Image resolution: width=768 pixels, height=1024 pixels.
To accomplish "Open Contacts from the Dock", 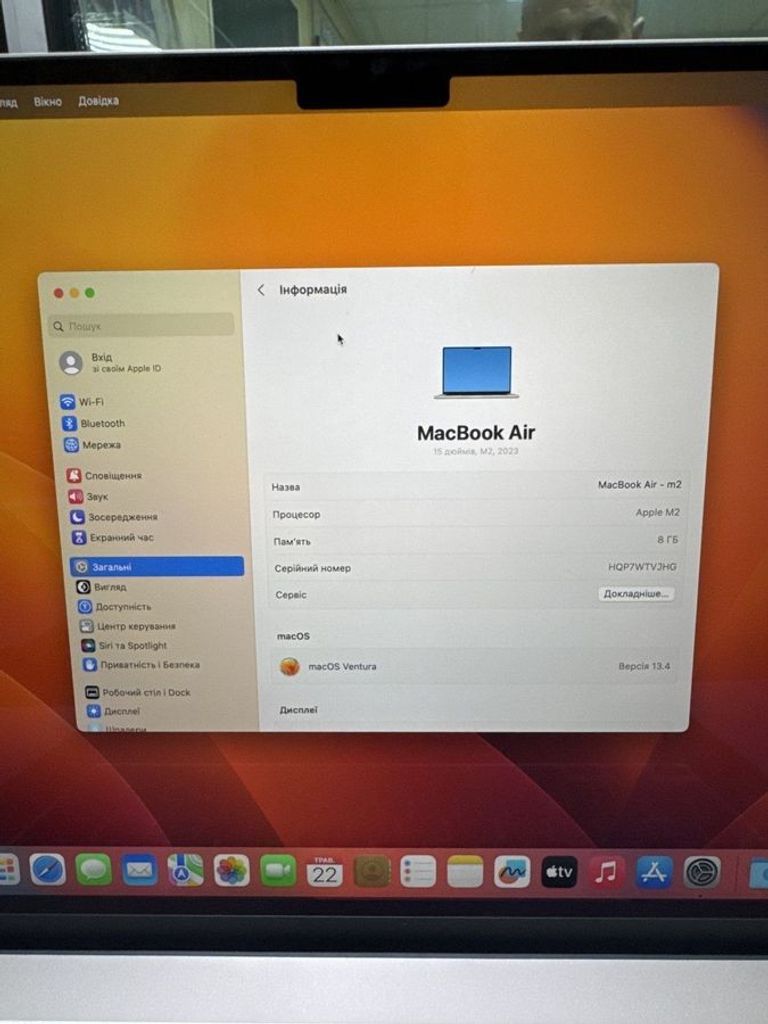I will click(x=372, y=871).
